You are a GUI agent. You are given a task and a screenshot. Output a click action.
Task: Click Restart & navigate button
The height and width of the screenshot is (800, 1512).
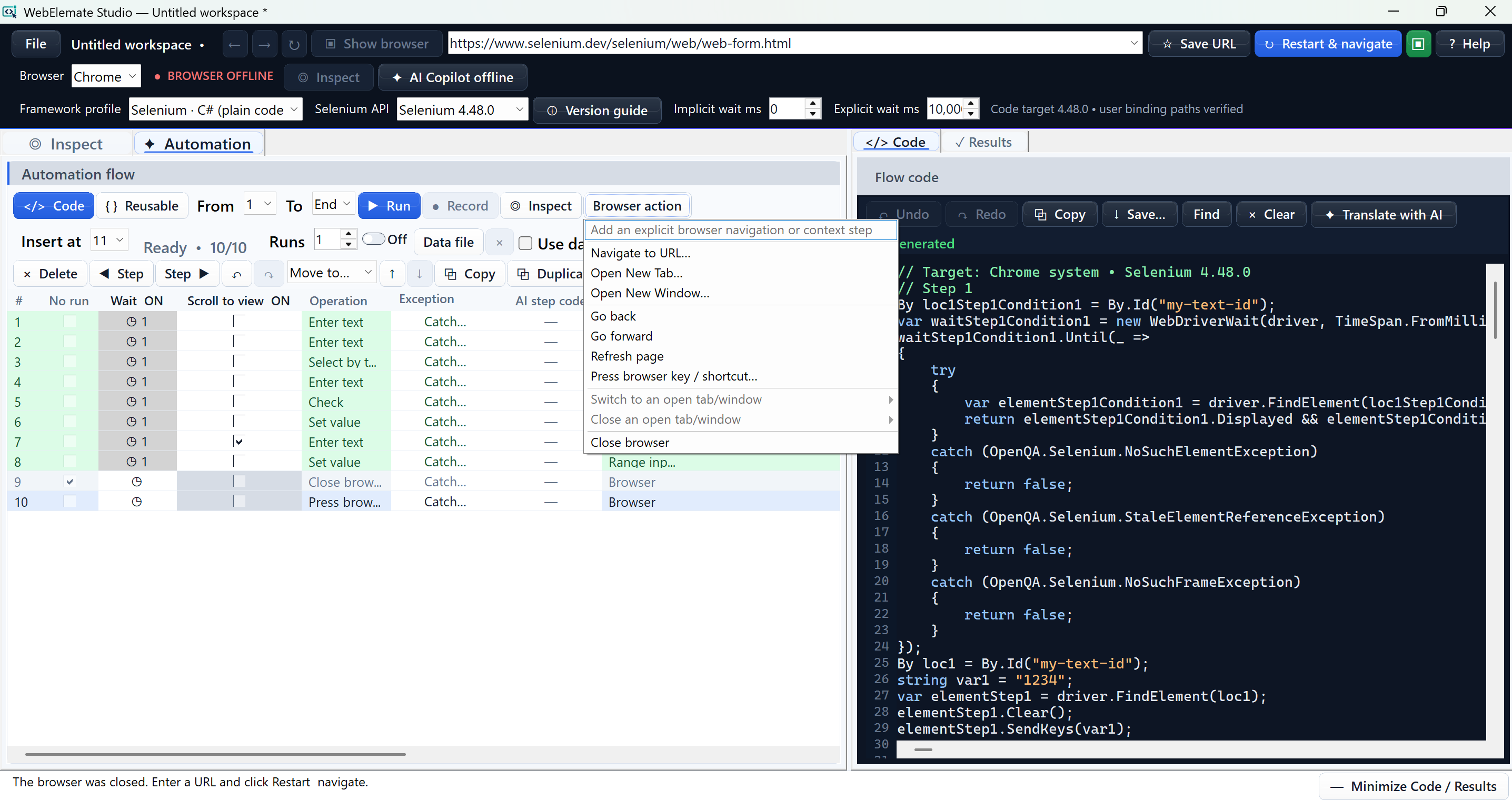click(x=1328, y=44)
